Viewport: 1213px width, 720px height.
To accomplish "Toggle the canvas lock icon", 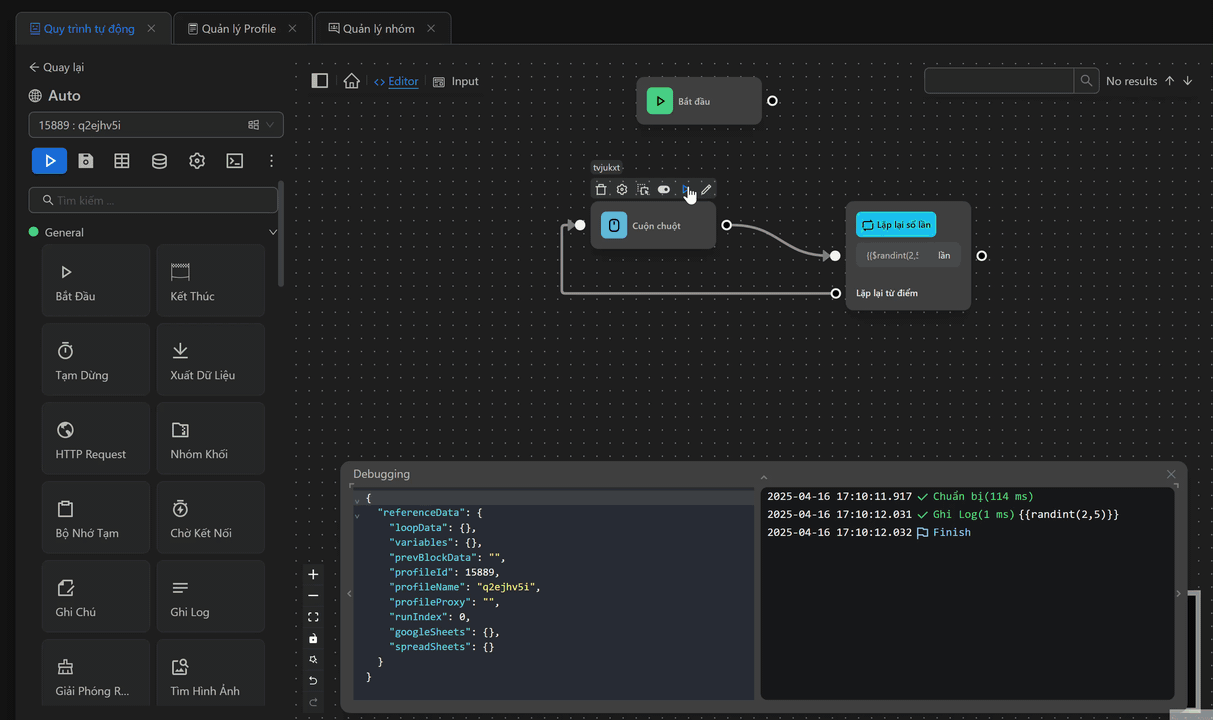I will pos(313,639).
